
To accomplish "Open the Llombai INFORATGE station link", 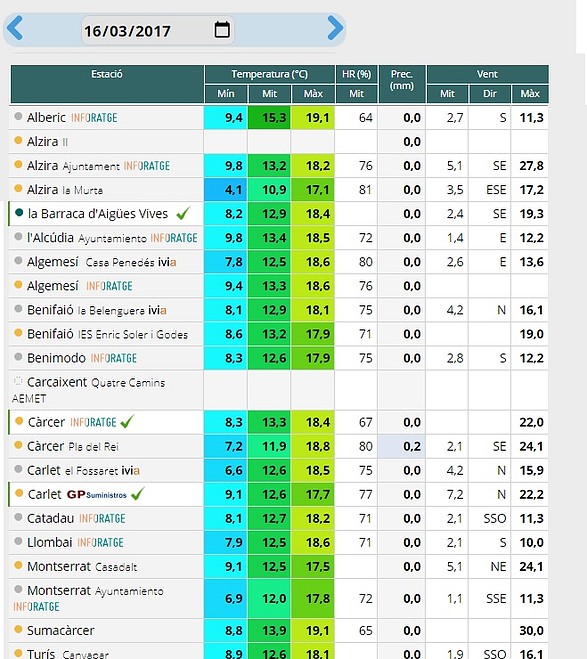I will point(75,543).
